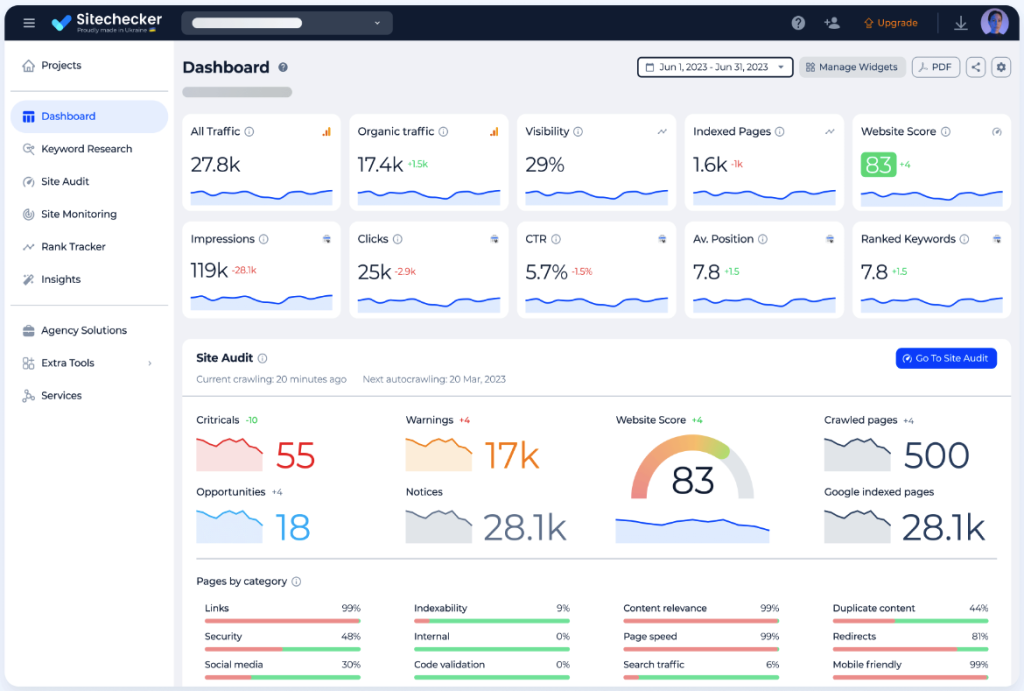Click the Upgrade link
This screenshot has width=1024, height=691.
click(890, 23)
